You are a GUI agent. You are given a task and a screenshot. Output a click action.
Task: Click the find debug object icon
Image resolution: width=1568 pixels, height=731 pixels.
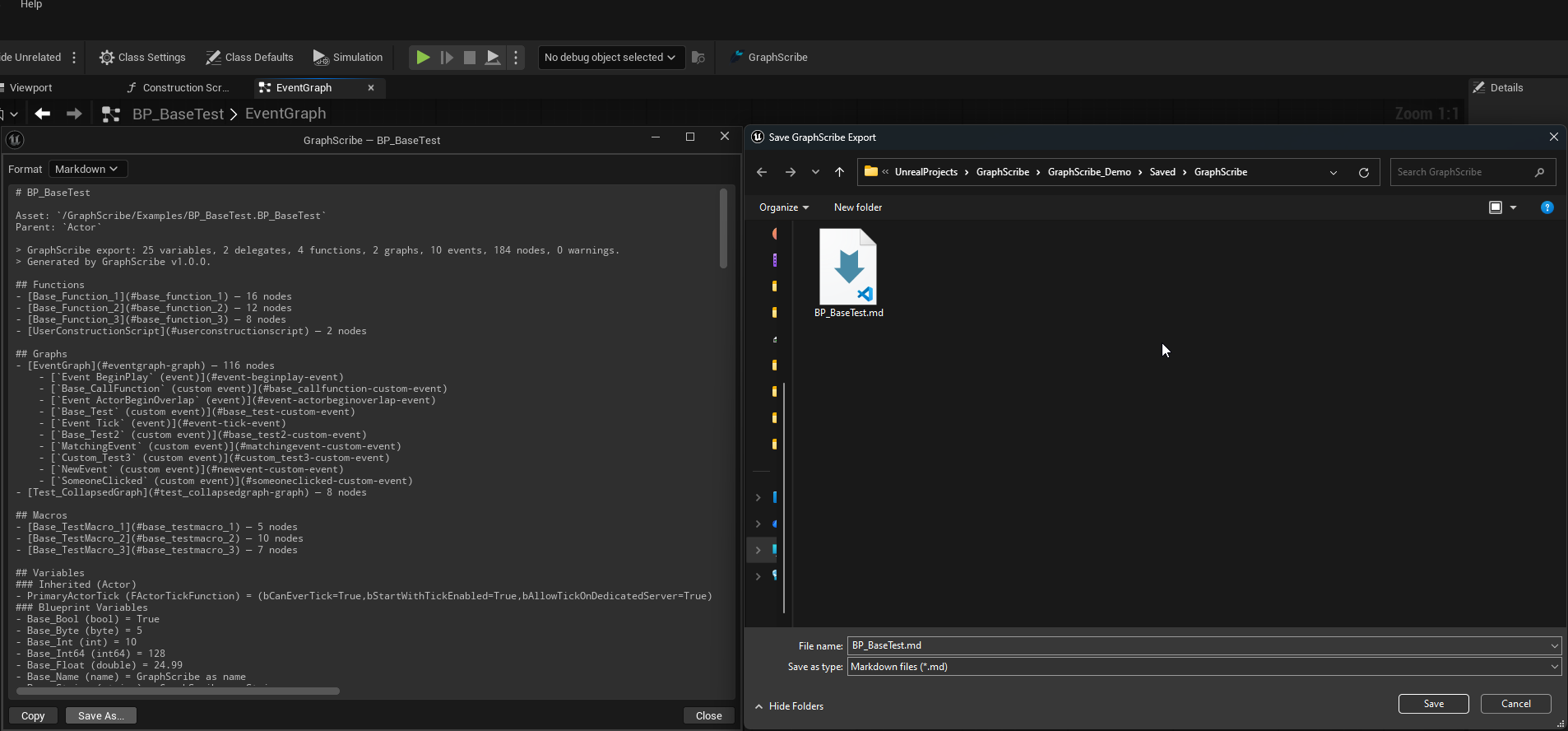click(698, 58)
